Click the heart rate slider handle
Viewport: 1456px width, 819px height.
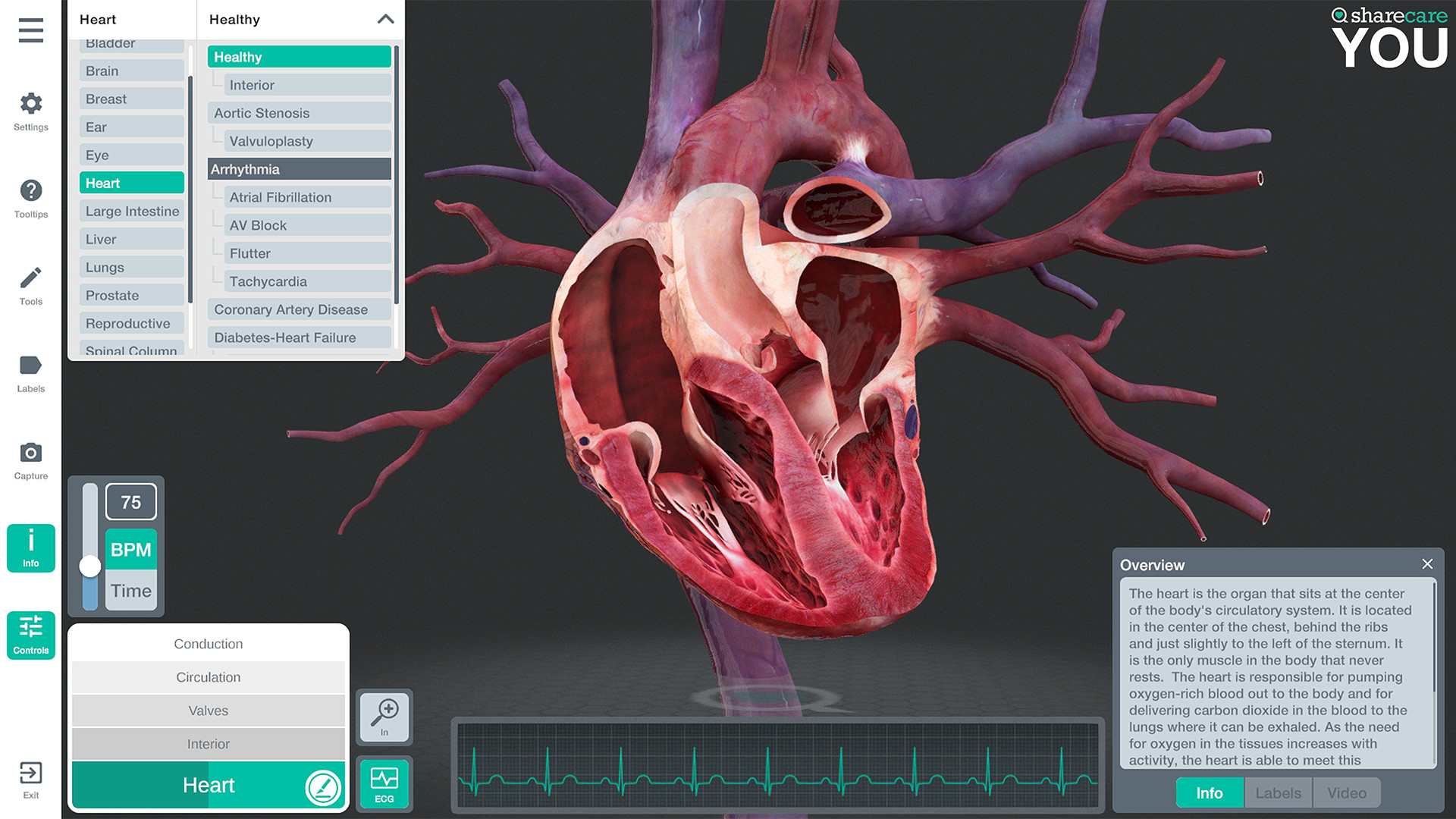pyautogui.click(x=90, y=566)
